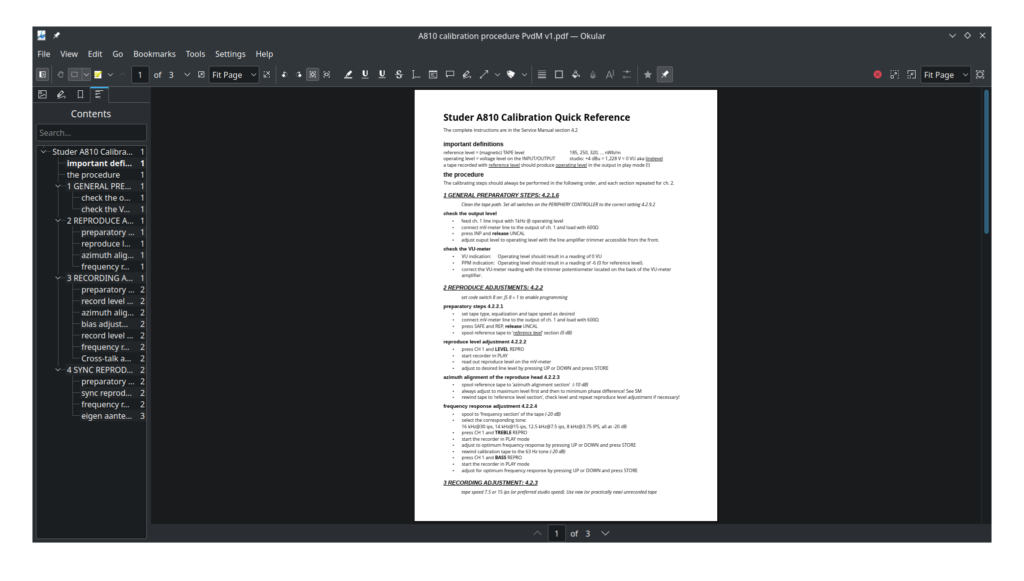Select the Highlighter annotation tool
This screenshot has width=1024, height=581.
(x=348, y=75)
